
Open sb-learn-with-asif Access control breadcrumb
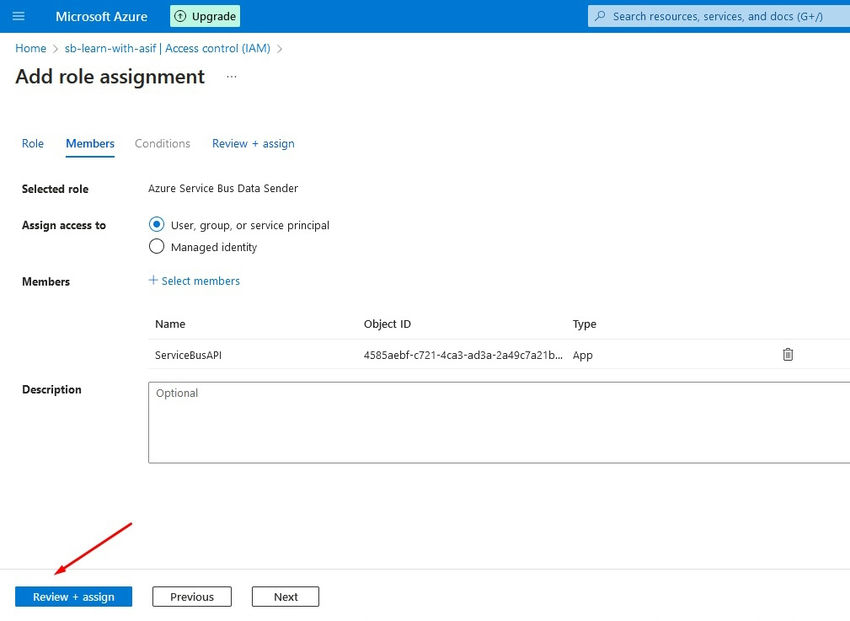(167, 48)
